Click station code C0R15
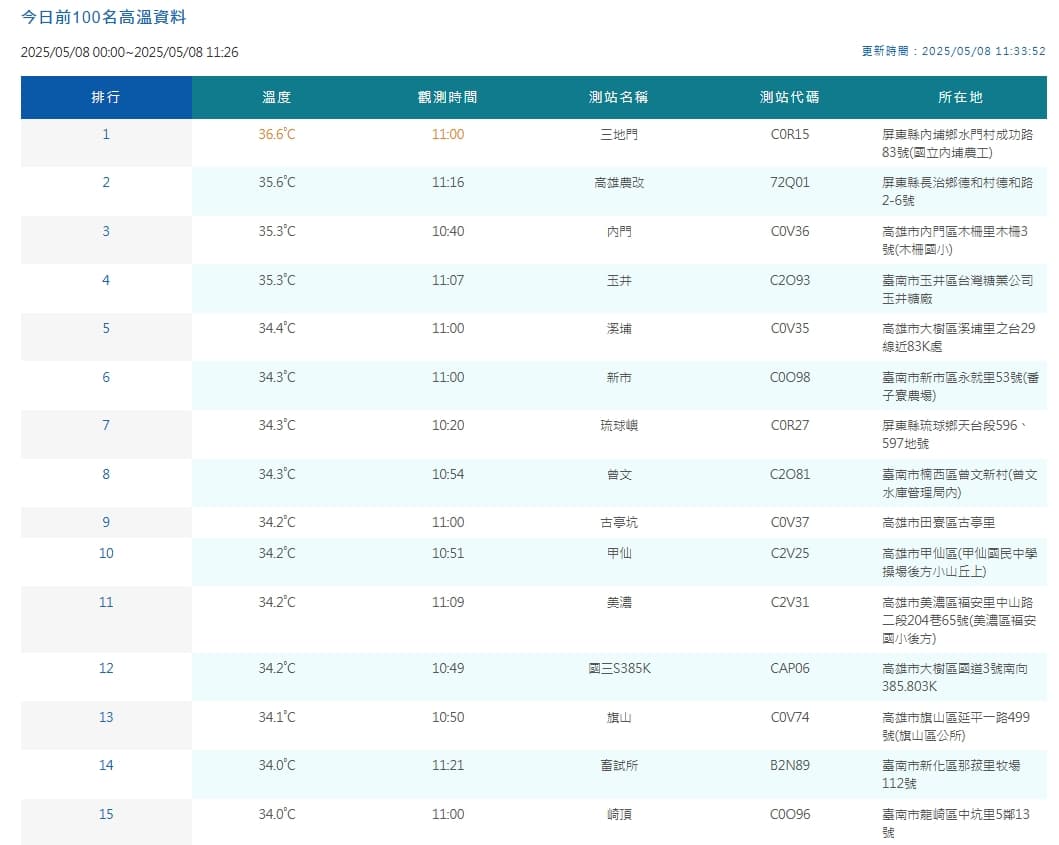This screenshot has height=845, width=1059. [790, 134]
